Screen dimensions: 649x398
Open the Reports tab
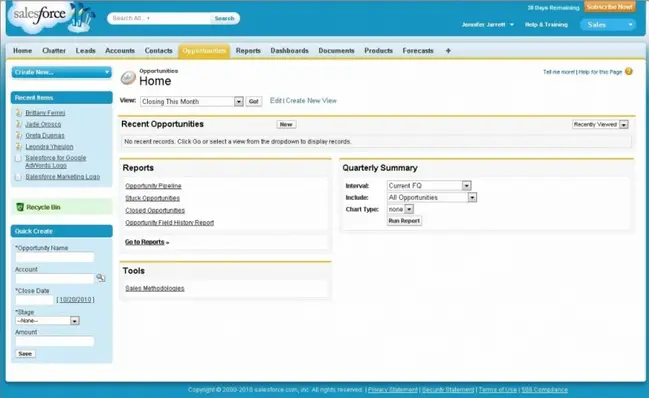(x=248, y=50)
